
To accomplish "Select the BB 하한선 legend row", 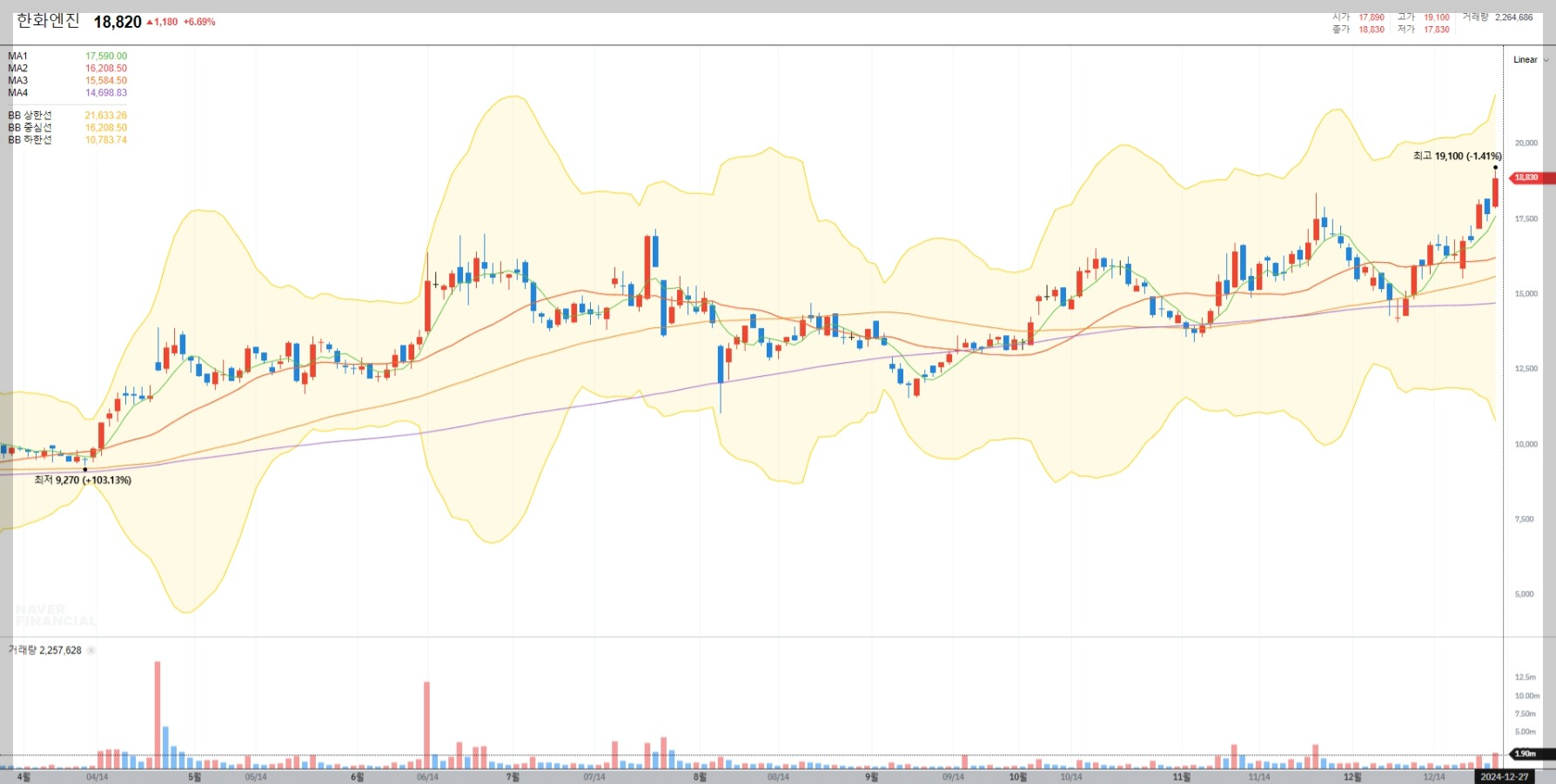I will (67, 139).
